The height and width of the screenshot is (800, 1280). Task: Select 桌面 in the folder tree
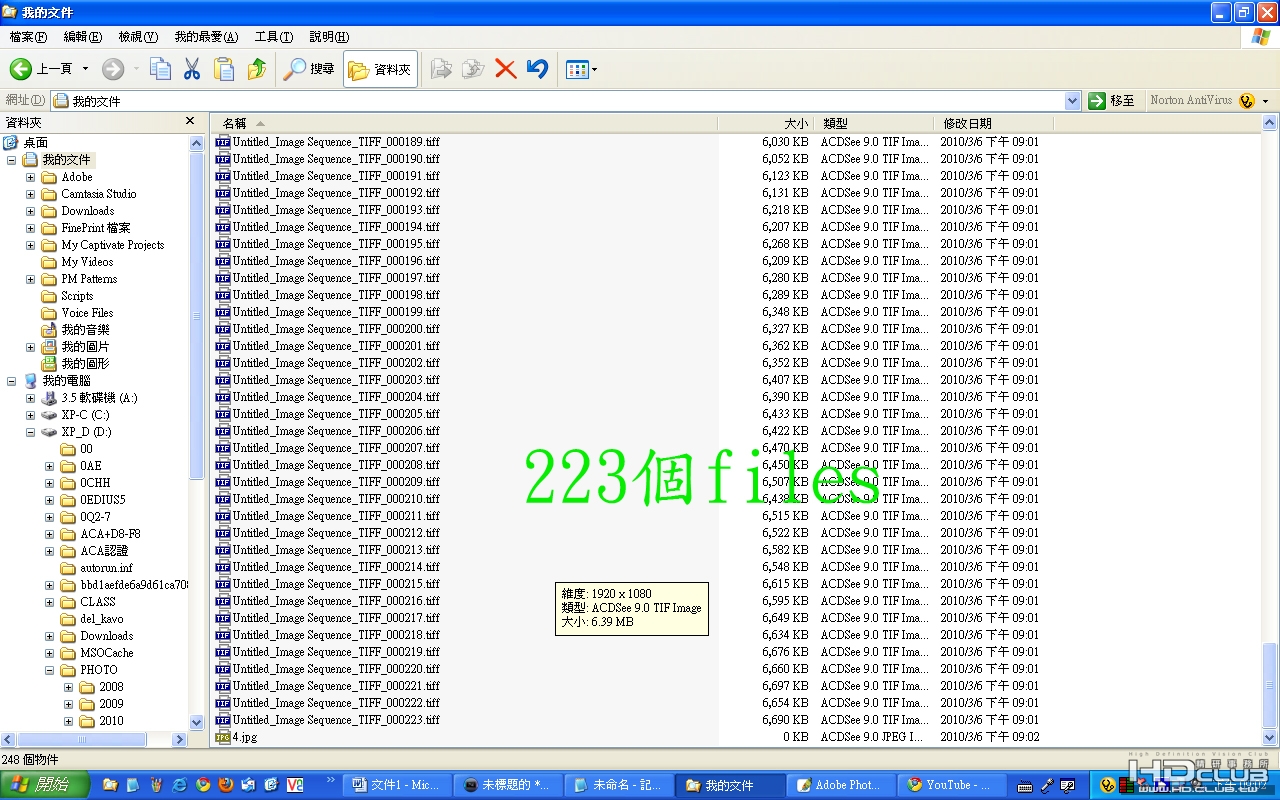click(35, 143)
